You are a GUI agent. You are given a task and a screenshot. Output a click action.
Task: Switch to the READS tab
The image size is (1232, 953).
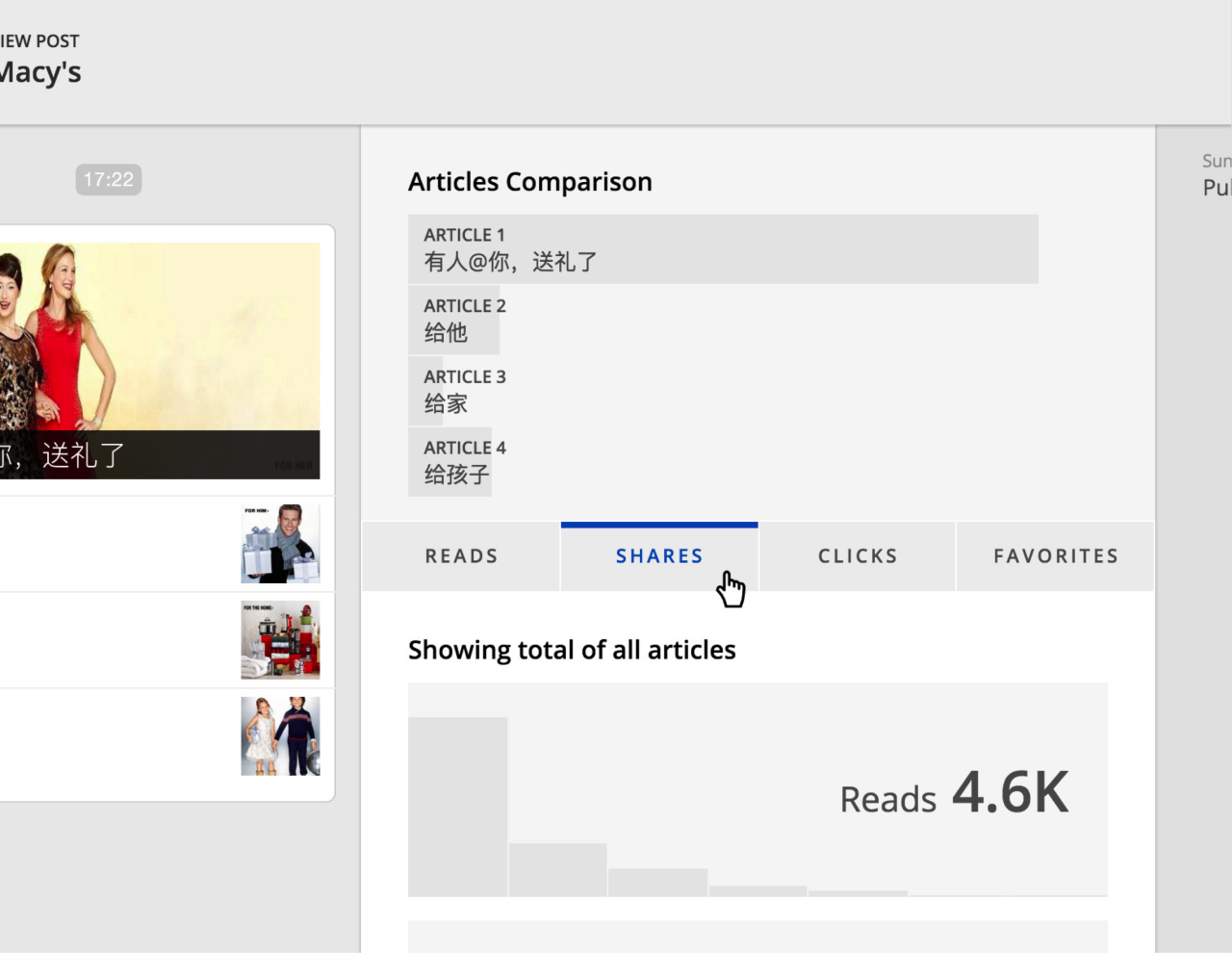click(461, 556)
